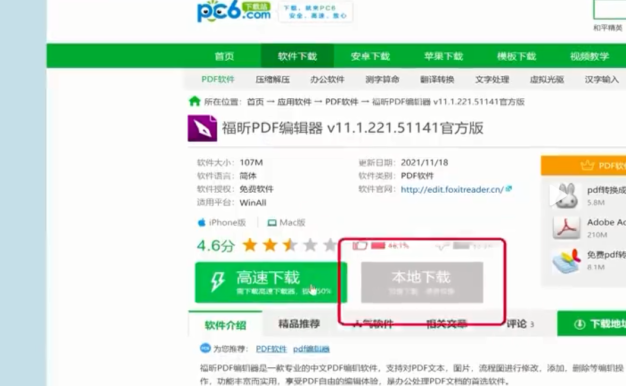Click the green 高速下载 button

tap(271, 282)
